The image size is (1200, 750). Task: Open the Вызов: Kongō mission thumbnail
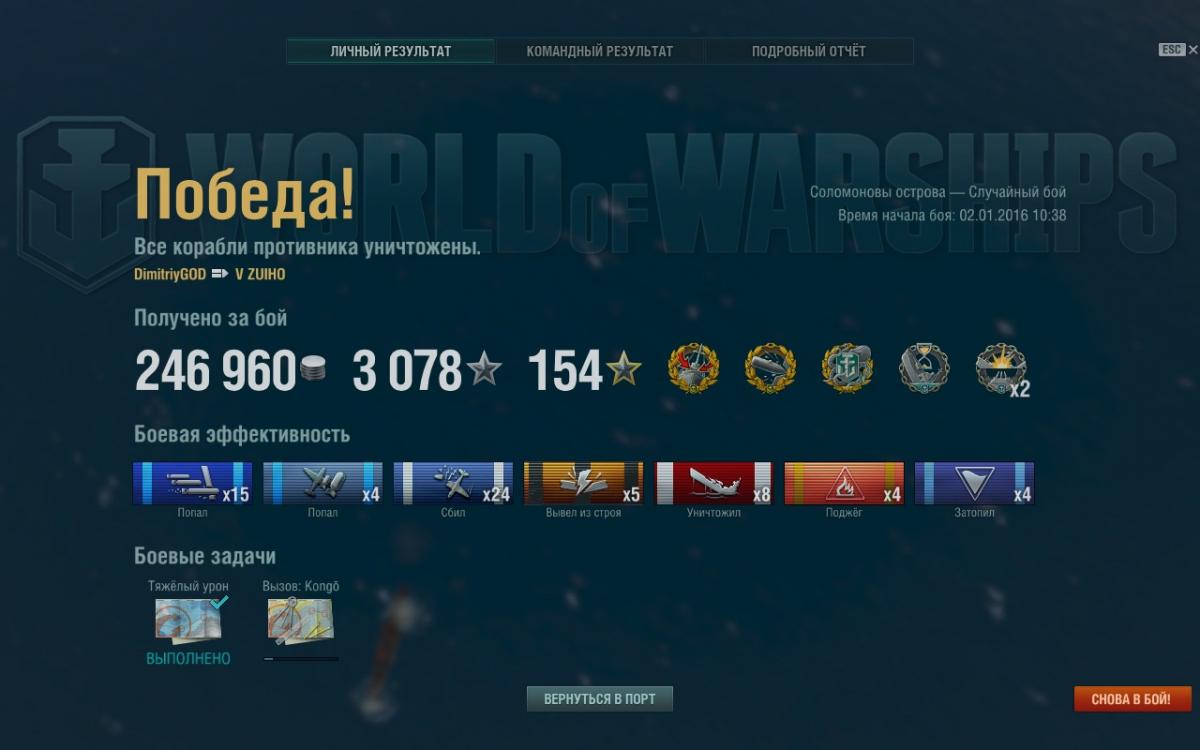pos(300,619)
